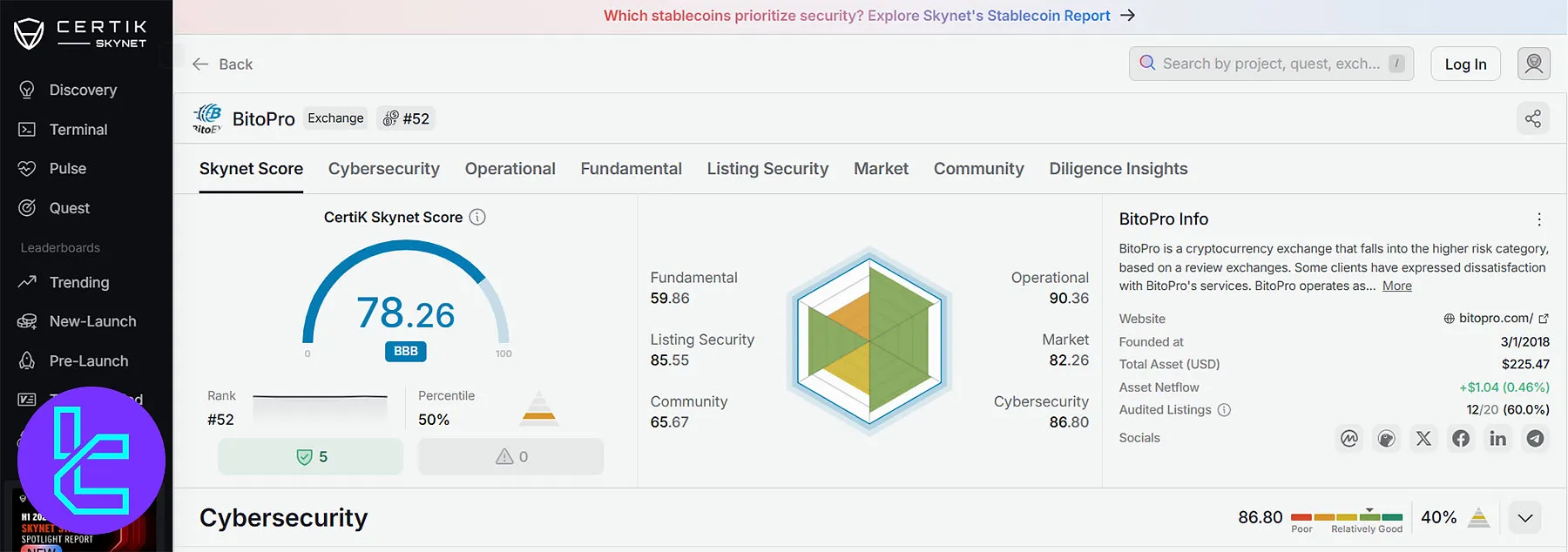
Task: Click the Pre-Launch rocket icon
Action: (27, 360)
